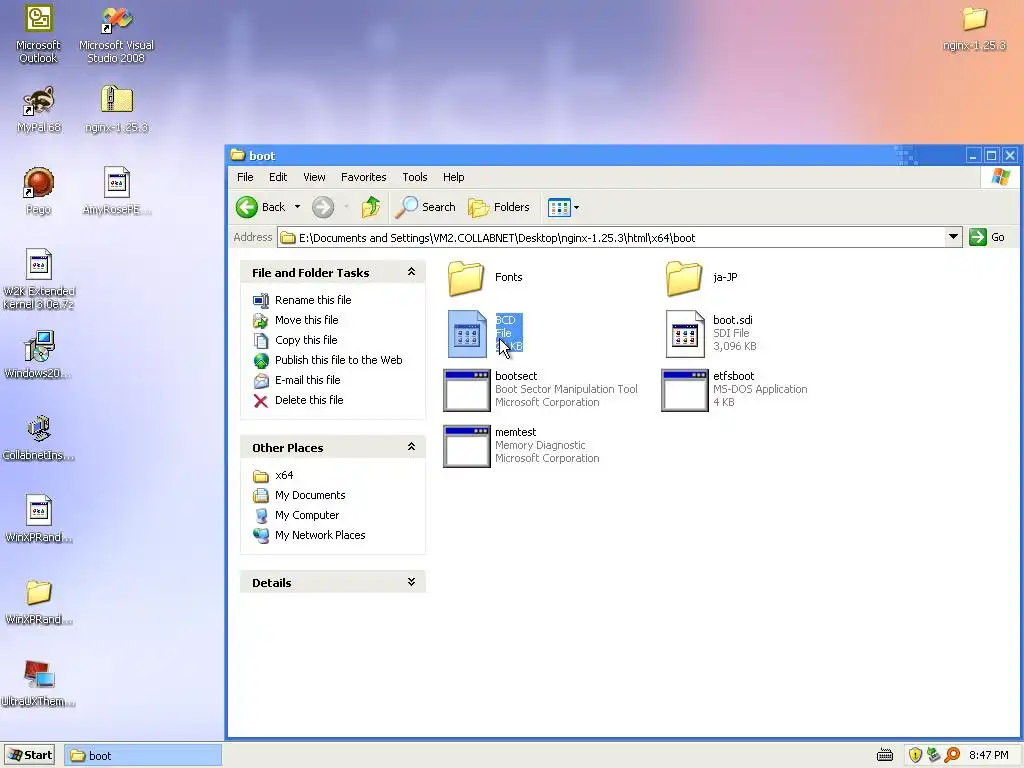Go to the x64 folder link

[x=284, y=475]
